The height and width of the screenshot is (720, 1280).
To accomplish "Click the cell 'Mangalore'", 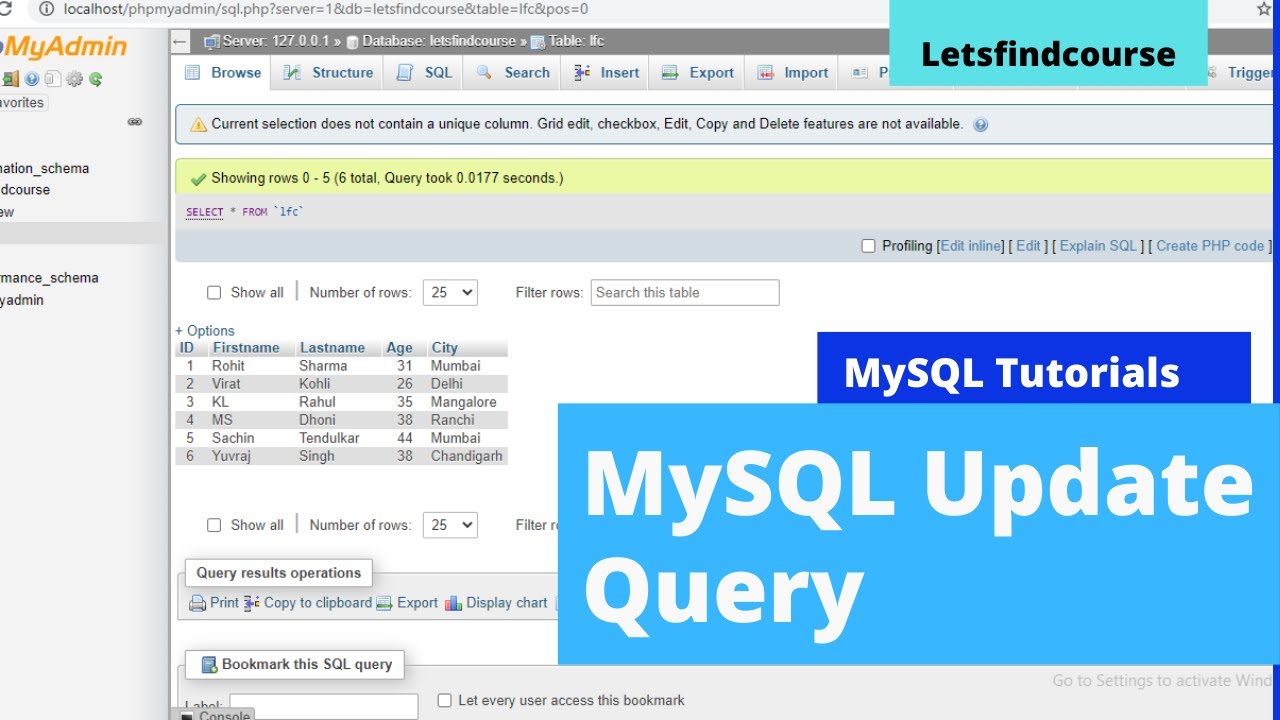I will click(464, 402).
